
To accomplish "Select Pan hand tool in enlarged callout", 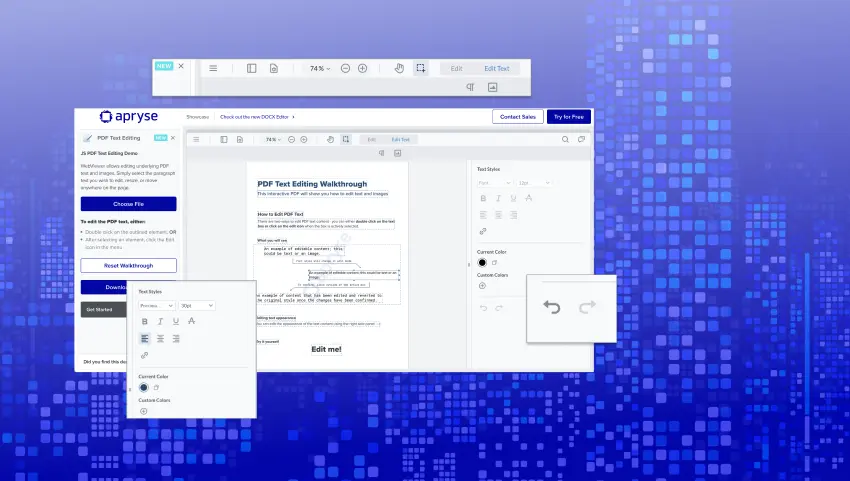I will [400, 68].
